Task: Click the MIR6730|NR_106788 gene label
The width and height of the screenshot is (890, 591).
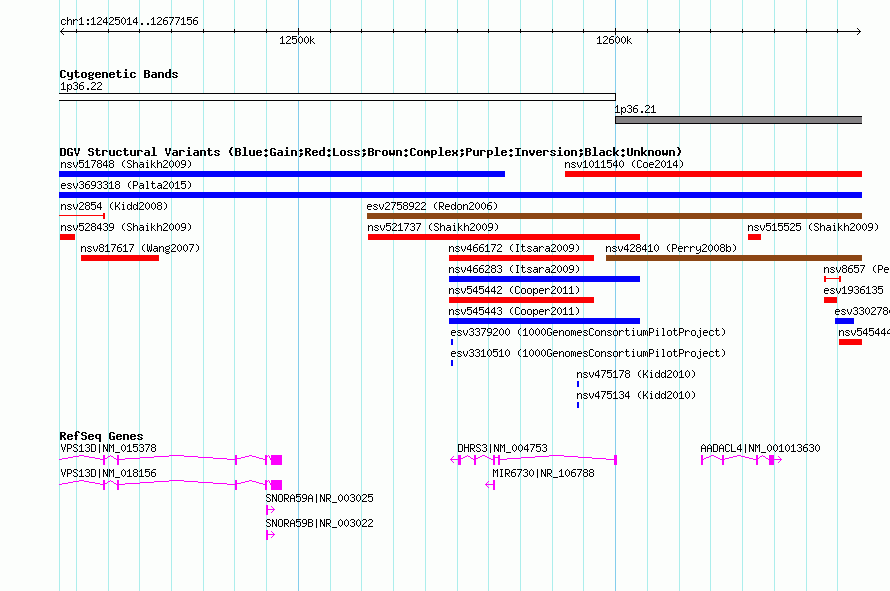Action: (543, 473)
